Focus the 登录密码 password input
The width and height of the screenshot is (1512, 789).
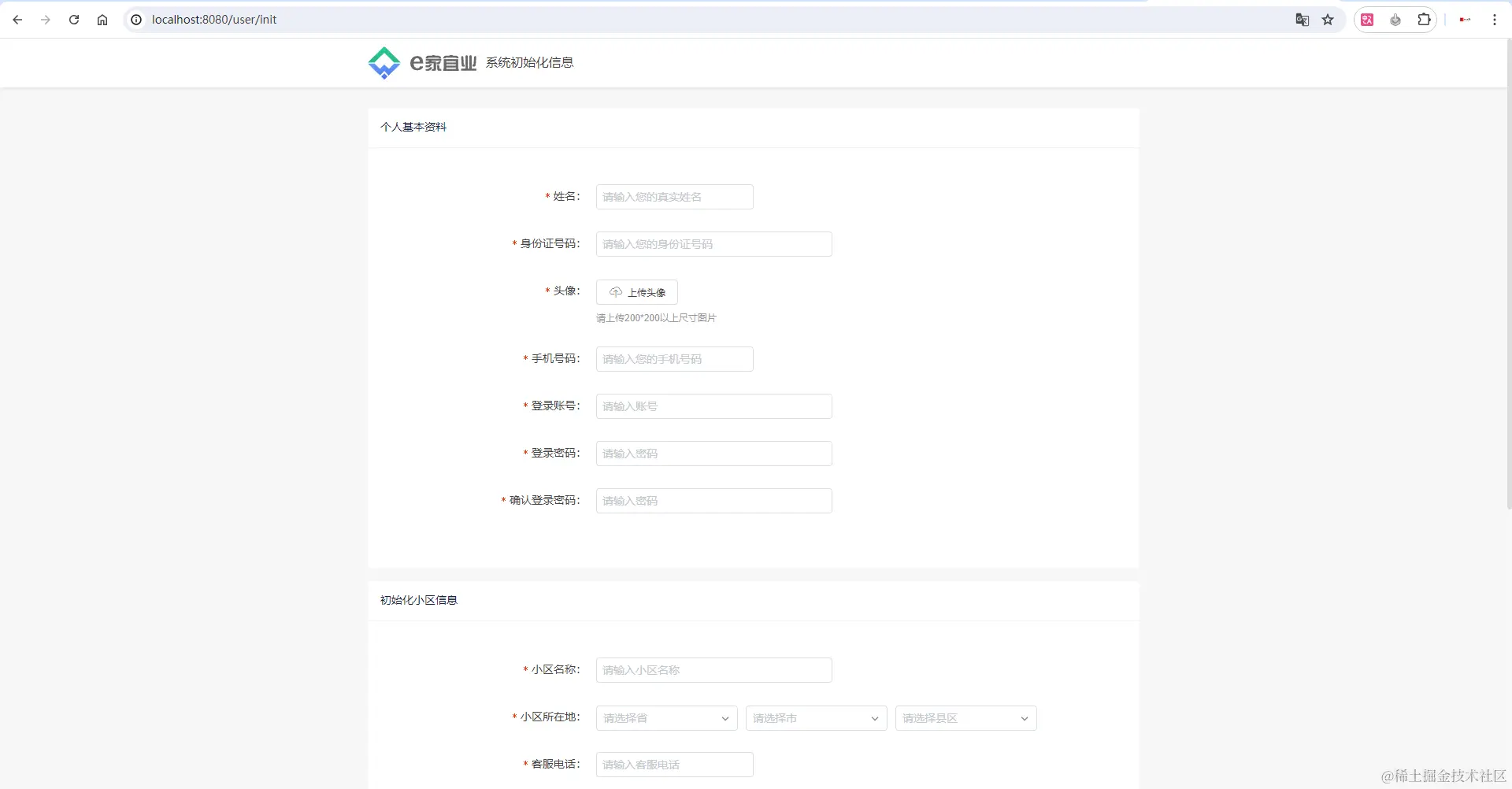[x=714, y=454]
